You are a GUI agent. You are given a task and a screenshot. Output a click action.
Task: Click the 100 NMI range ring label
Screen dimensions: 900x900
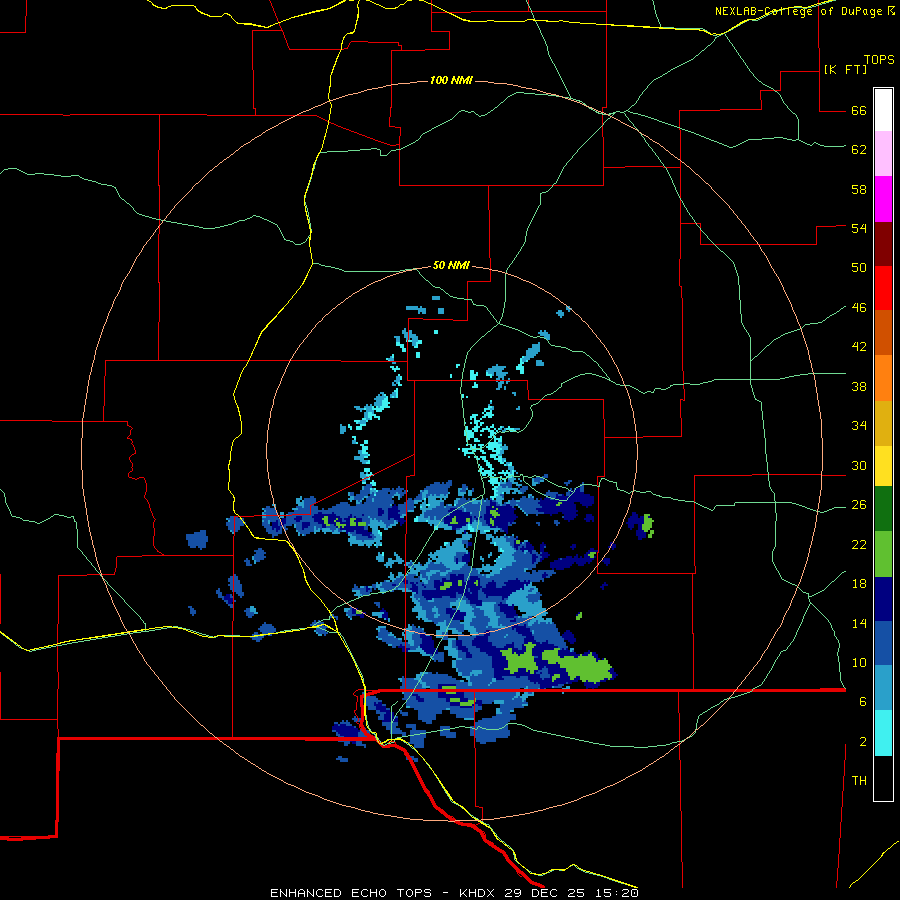click(451, 80)
